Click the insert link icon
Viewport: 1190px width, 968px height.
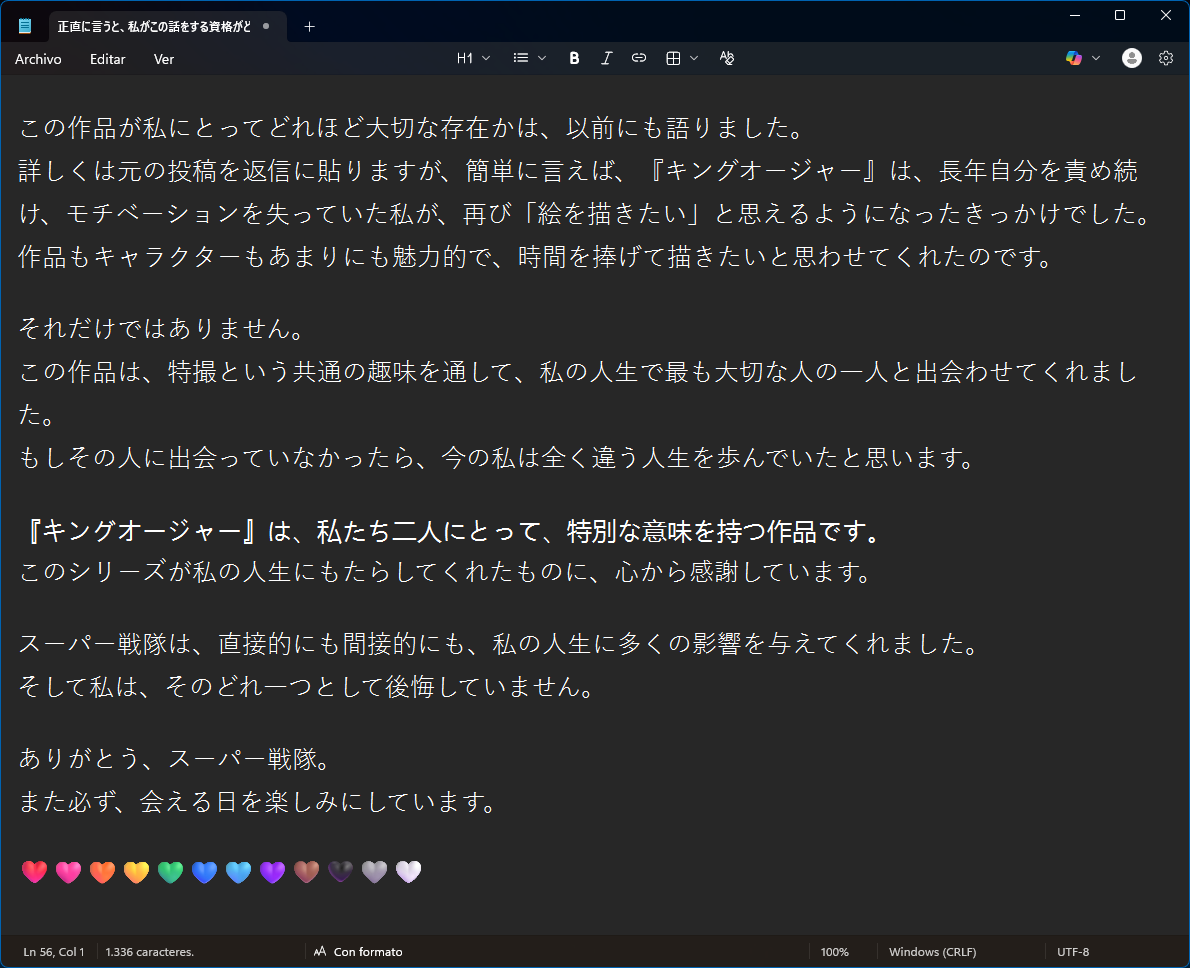638,57
